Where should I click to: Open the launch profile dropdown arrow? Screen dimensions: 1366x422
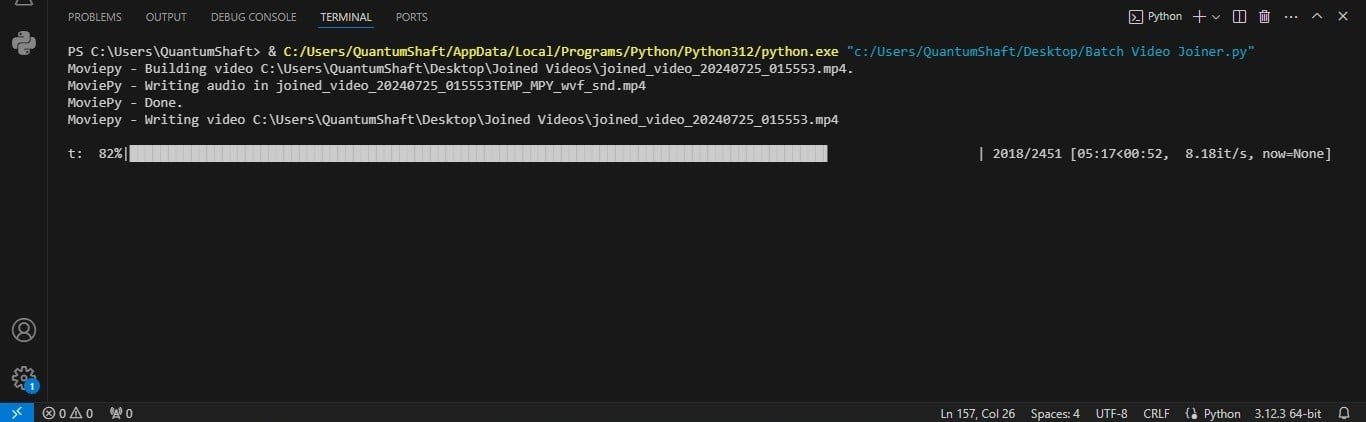pyautogui.click(x=1216, y=17)
